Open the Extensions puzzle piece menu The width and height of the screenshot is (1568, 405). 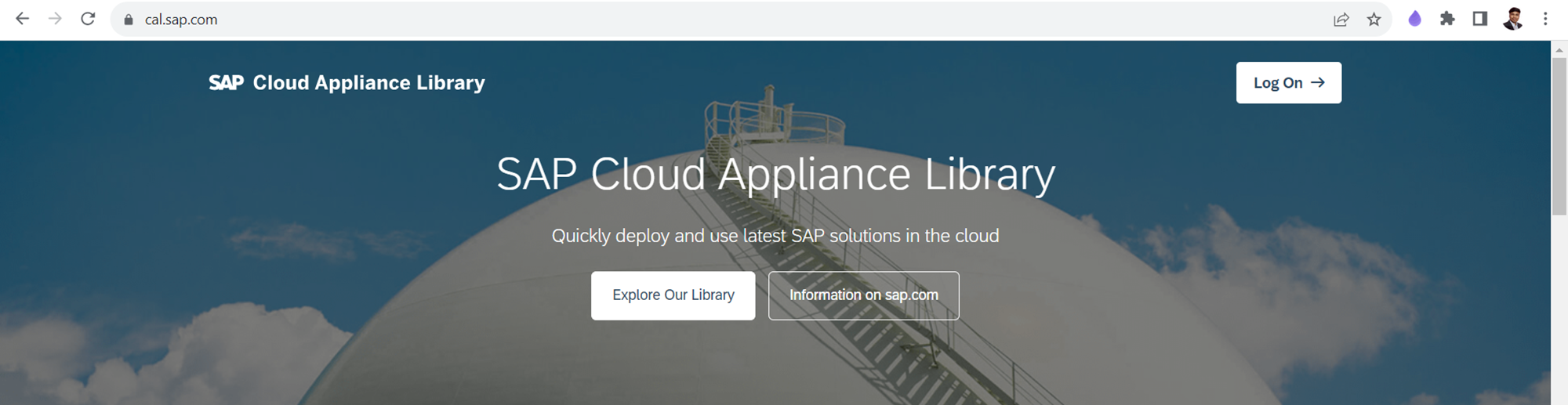[x=1447, y=19]
